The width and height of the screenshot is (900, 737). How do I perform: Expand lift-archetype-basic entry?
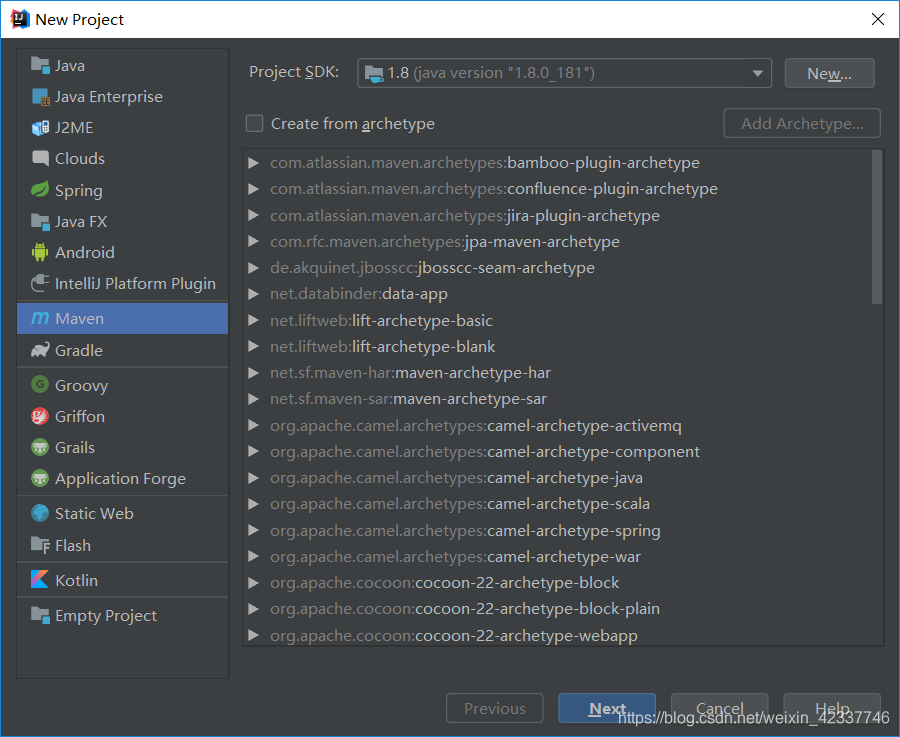tap(253, 320)
